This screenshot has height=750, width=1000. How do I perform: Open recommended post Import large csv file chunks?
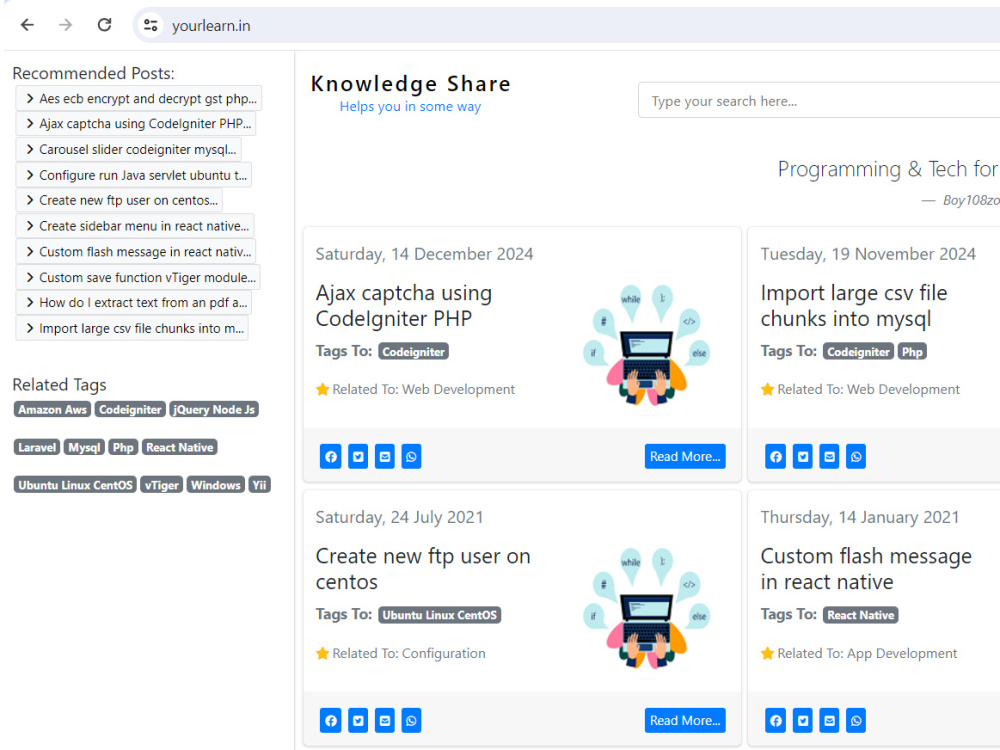tap(132, 328)
